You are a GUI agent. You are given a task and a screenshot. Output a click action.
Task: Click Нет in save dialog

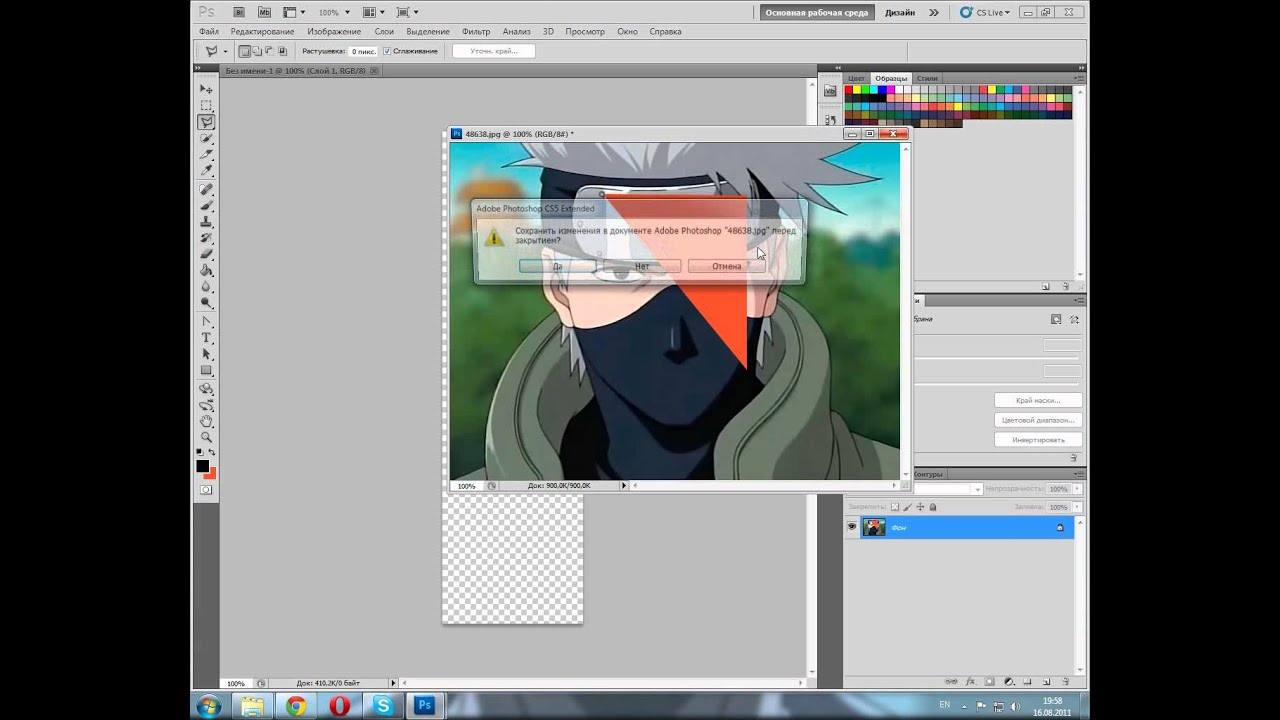(x=642, y=266)
